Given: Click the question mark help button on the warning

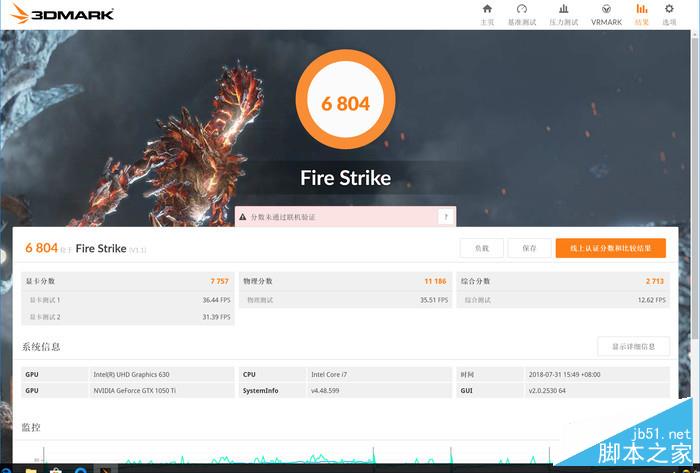Looking at the screenshot, I should tap(446, 217).
